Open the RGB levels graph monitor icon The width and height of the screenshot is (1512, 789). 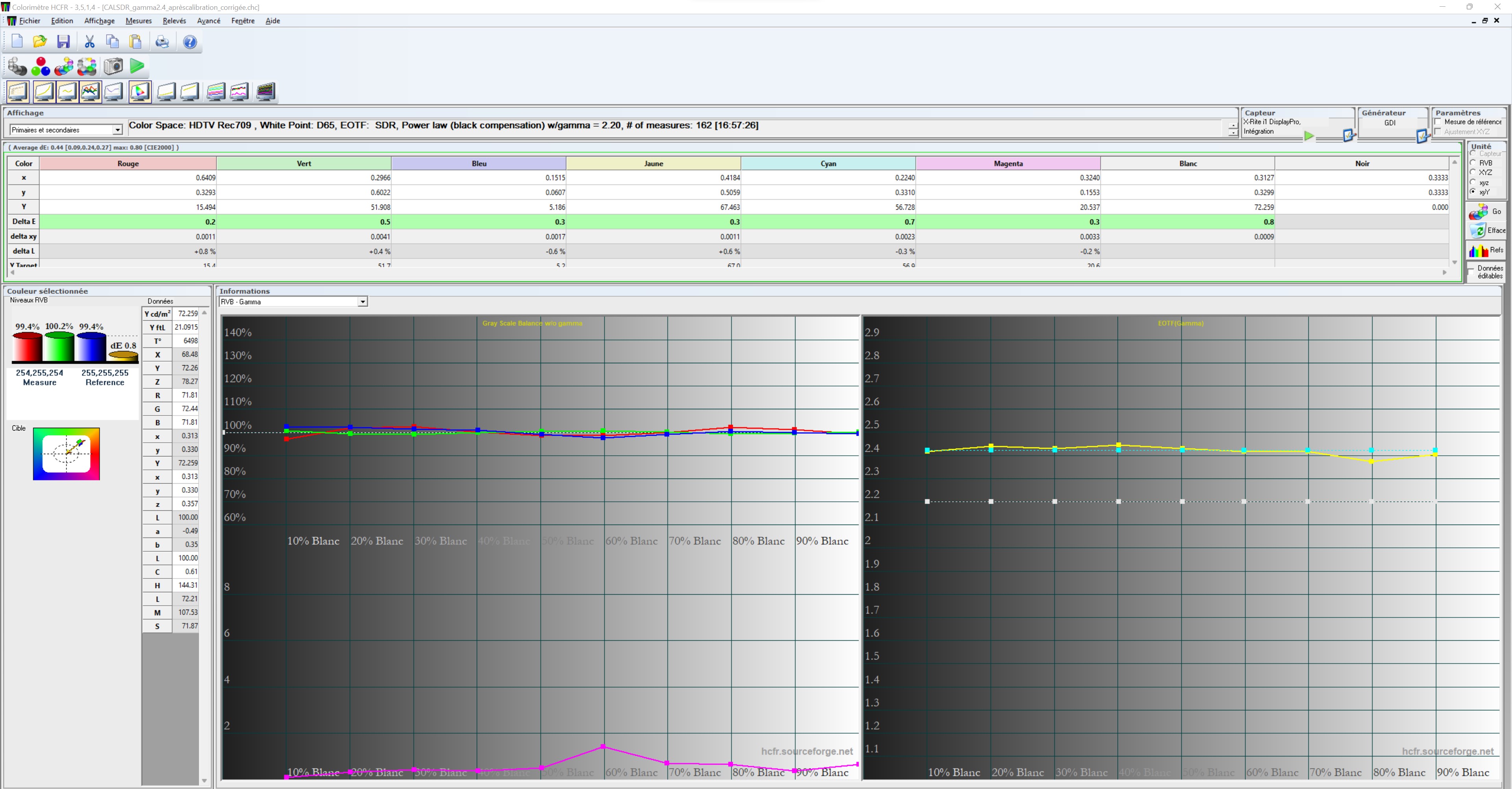pos(91,92)
